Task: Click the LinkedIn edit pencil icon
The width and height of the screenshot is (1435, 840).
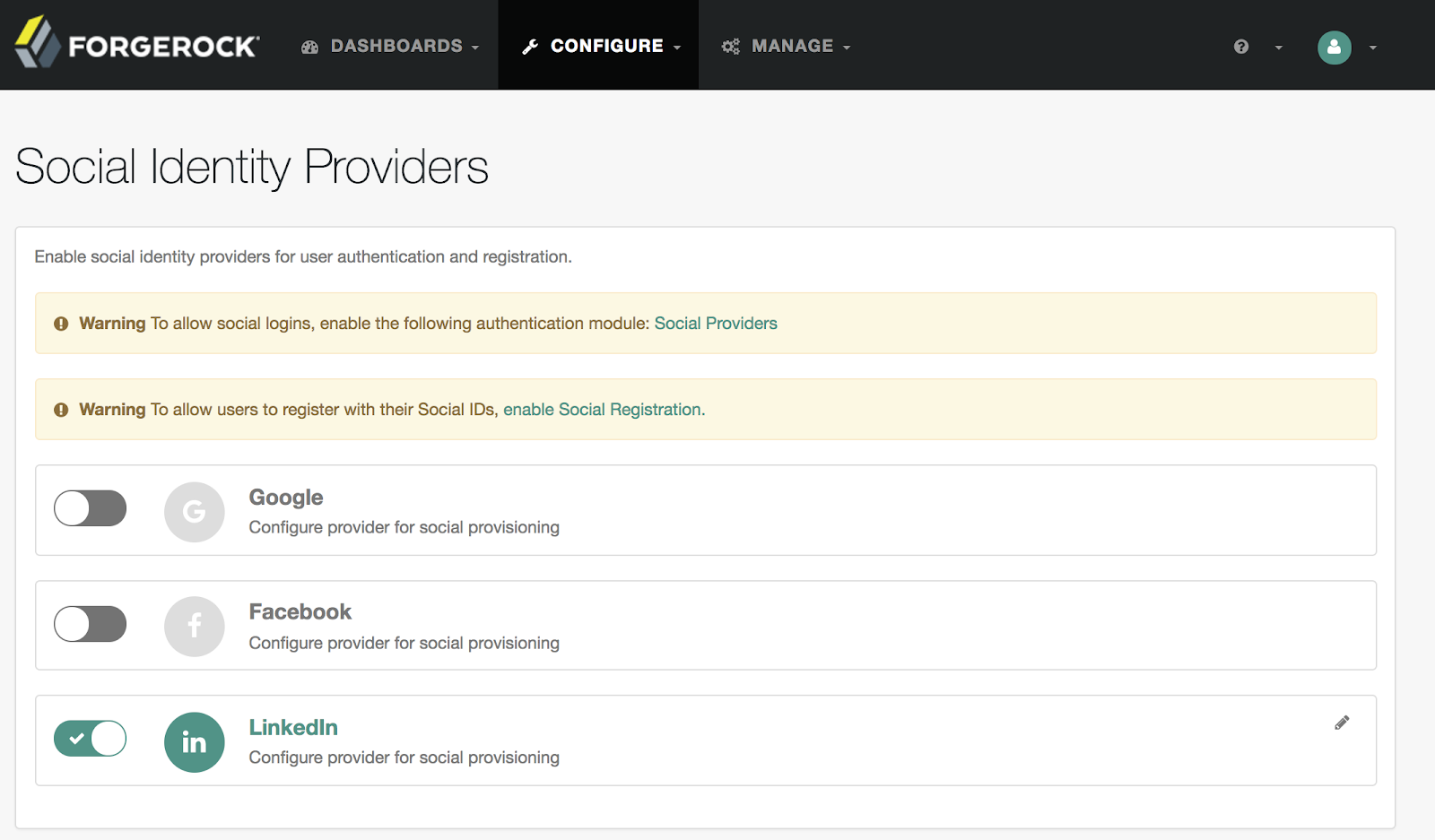Action: click(x=1342, y=723)
